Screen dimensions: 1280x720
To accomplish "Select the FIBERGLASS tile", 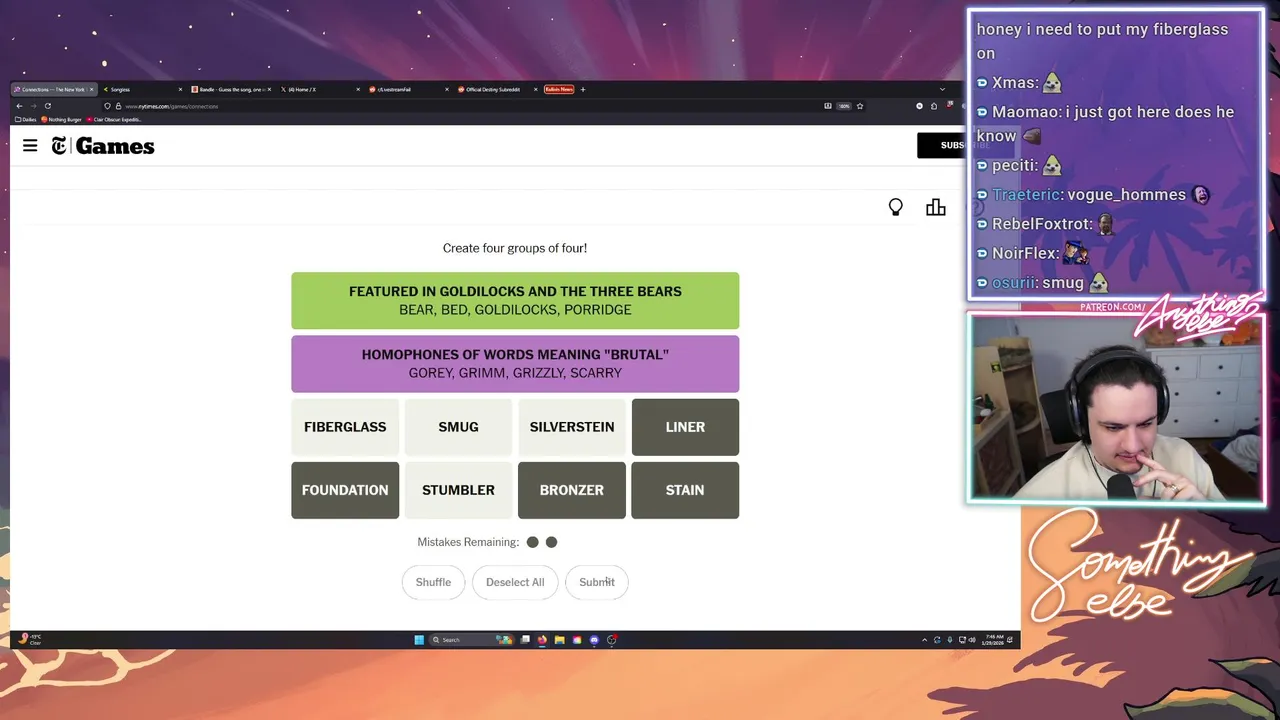I will click(x=345, y=427).
